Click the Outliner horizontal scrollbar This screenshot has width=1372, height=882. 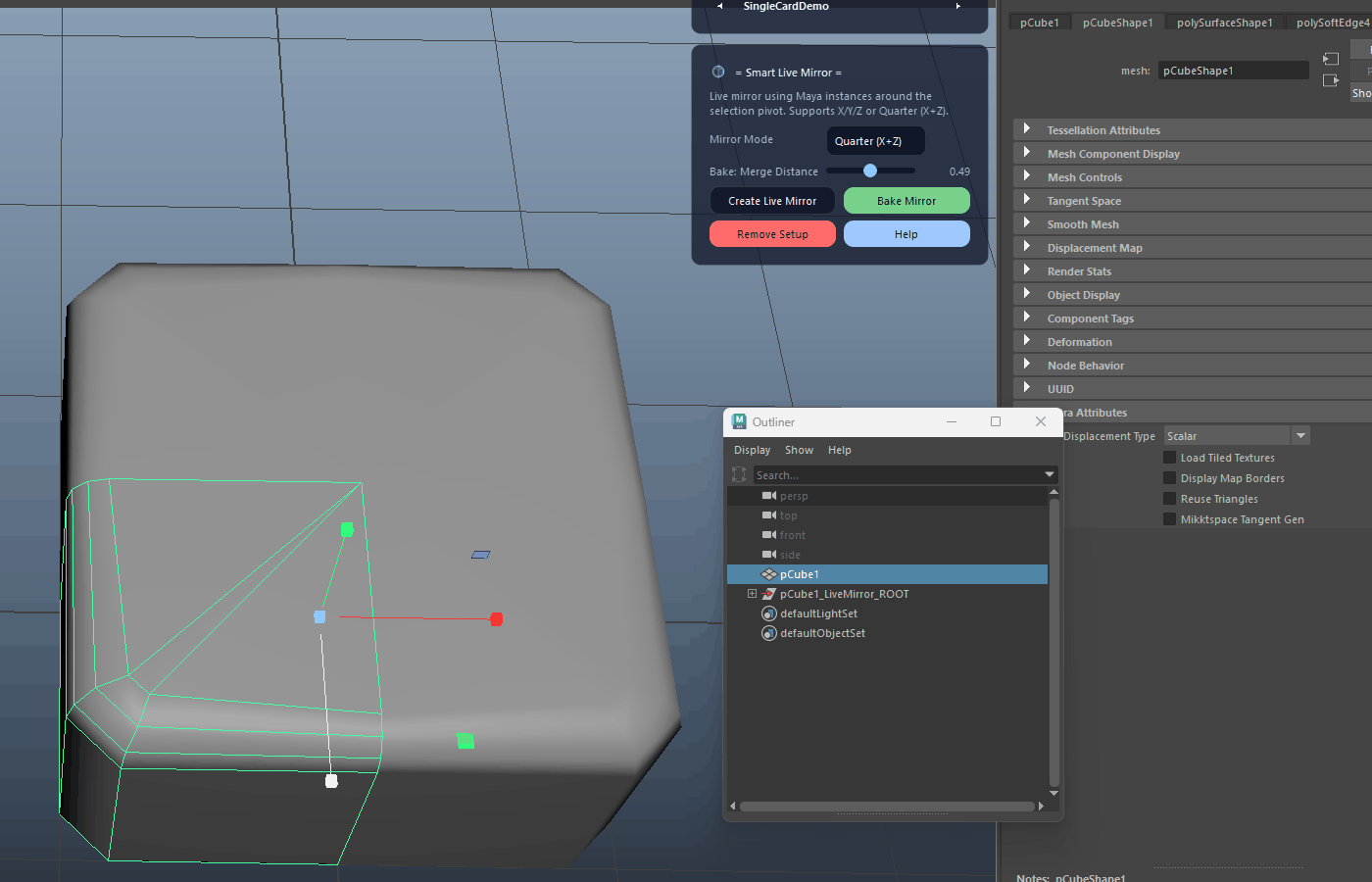click(x=887, y=807)
